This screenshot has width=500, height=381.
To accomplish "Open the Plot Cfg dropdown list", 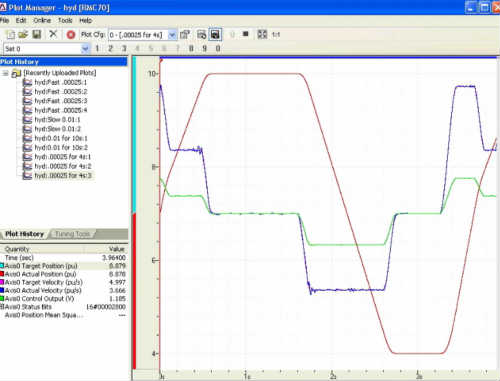I will [172, 35].
